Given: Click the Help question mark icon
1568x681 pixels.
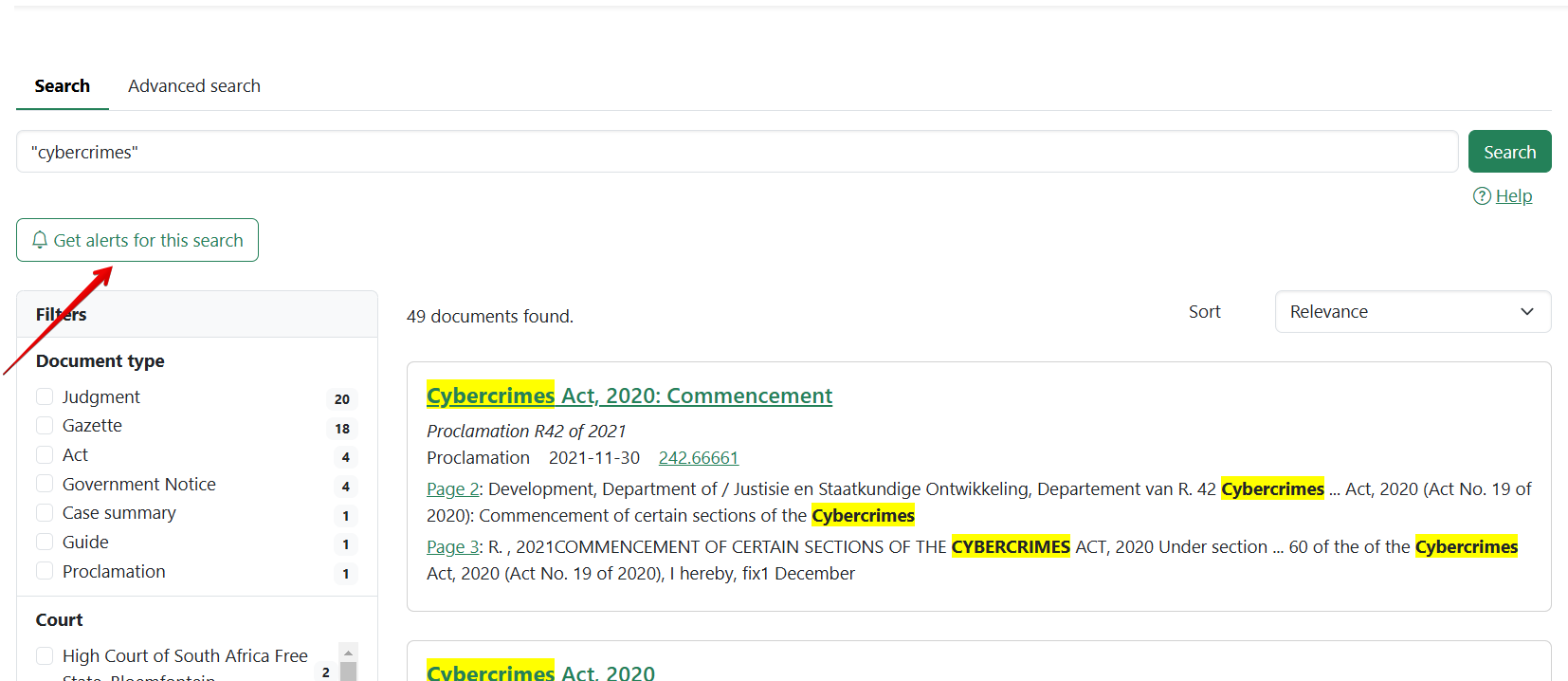Looking at the screenshot, I should pos(1482,196).
